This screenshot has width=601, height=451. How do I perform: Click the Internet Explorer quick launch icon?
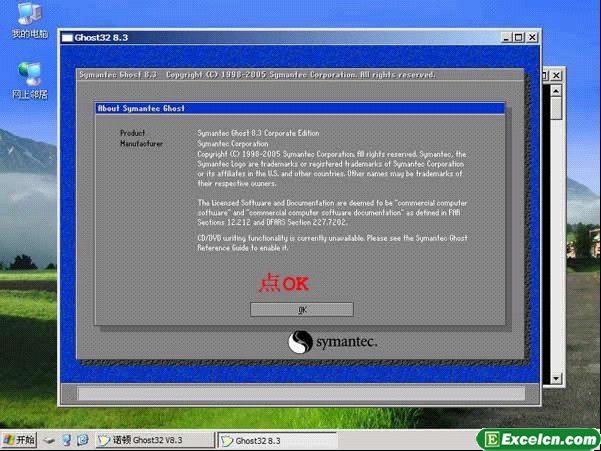pyautogui.click(x=82, y=440)
